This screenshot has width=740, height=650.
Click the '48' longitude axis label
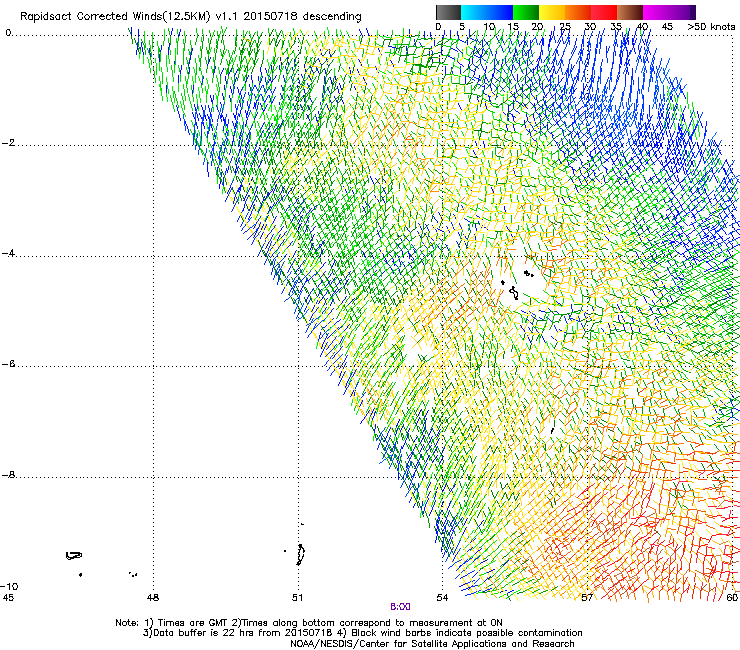click(153, 598)
